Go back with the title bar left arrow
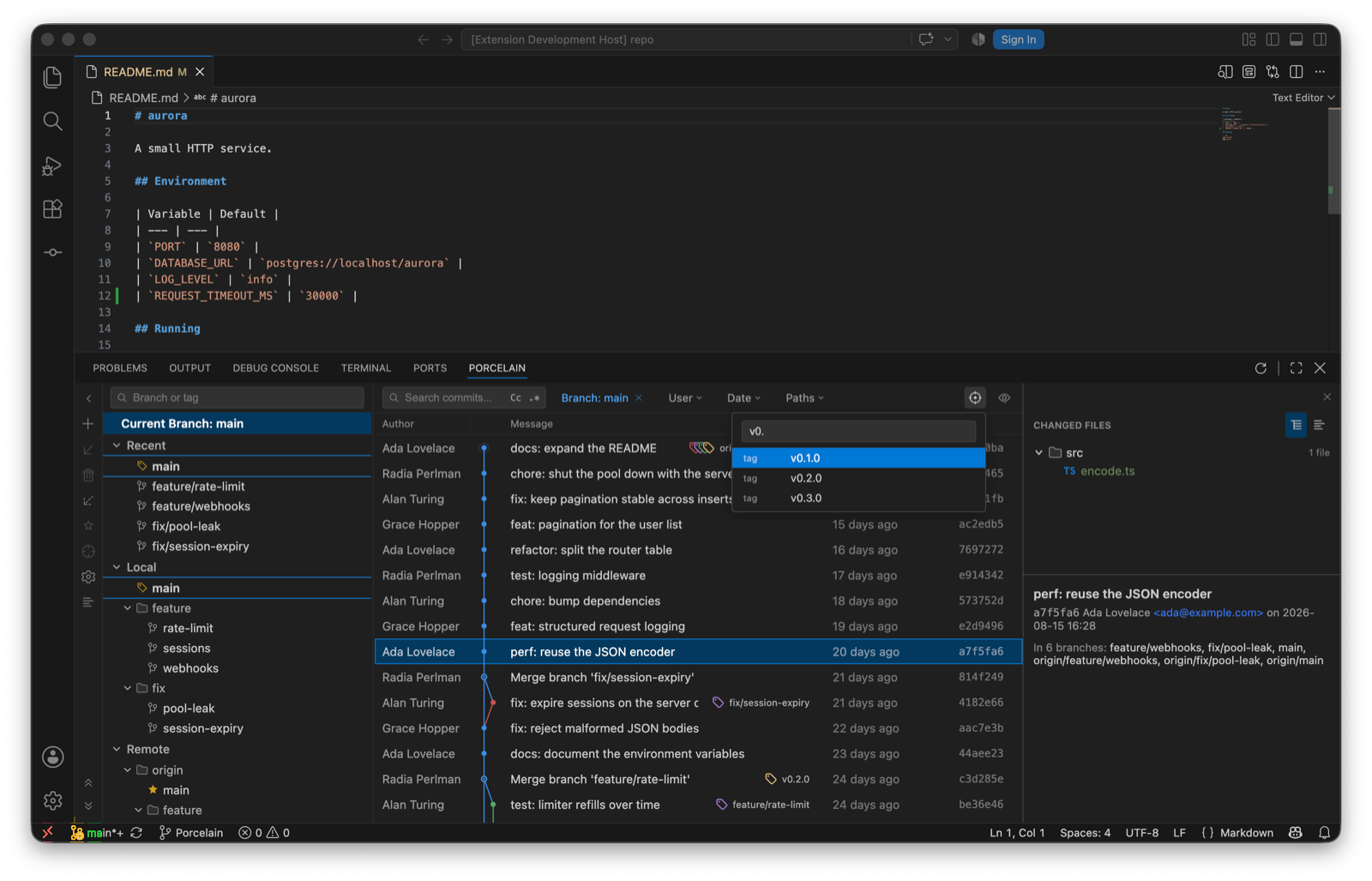 click(x=424, y=39)
